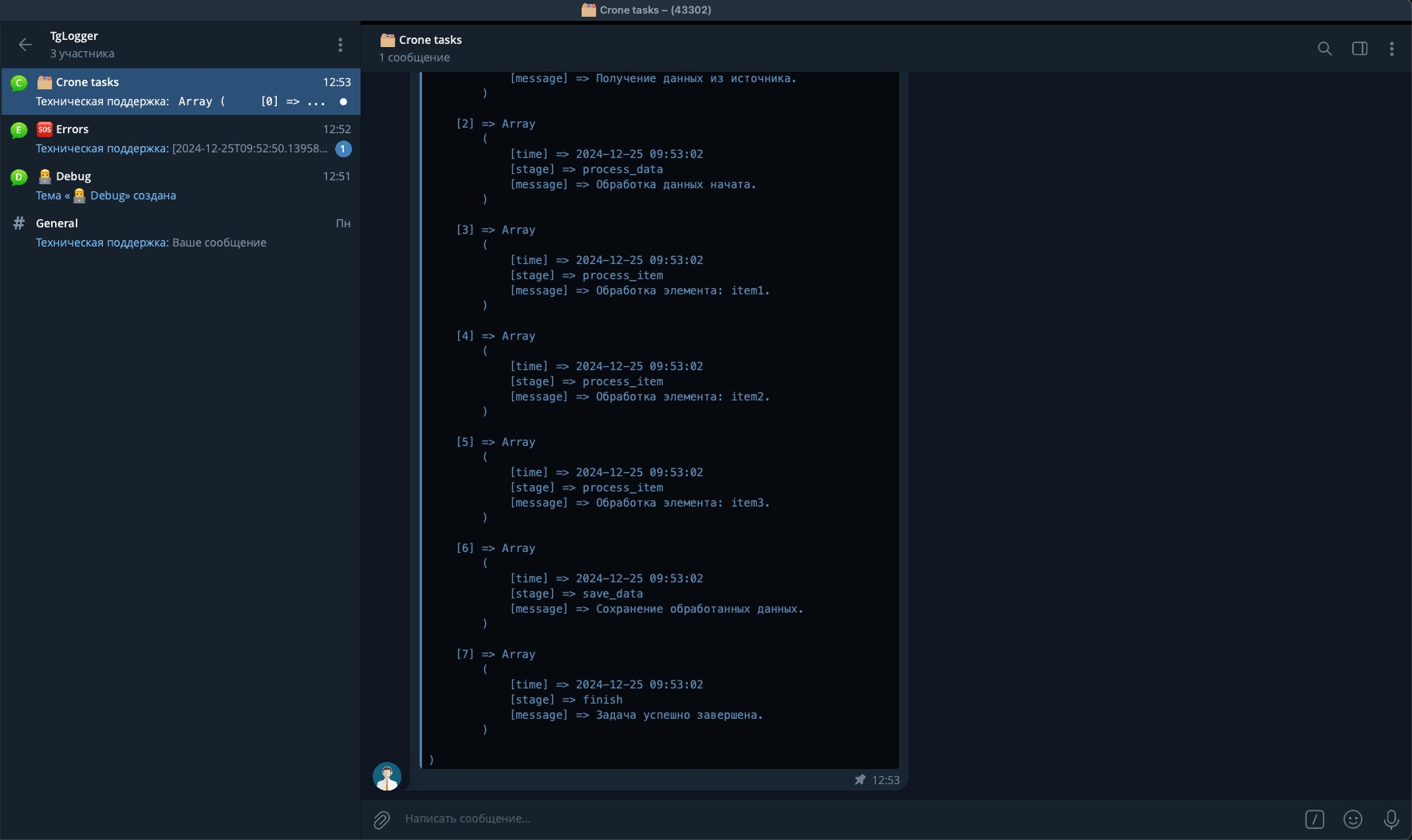The width and height of the screenshot is (1412, 840).
Task: Click the pinned icon on the message
Action: [860, 780]
